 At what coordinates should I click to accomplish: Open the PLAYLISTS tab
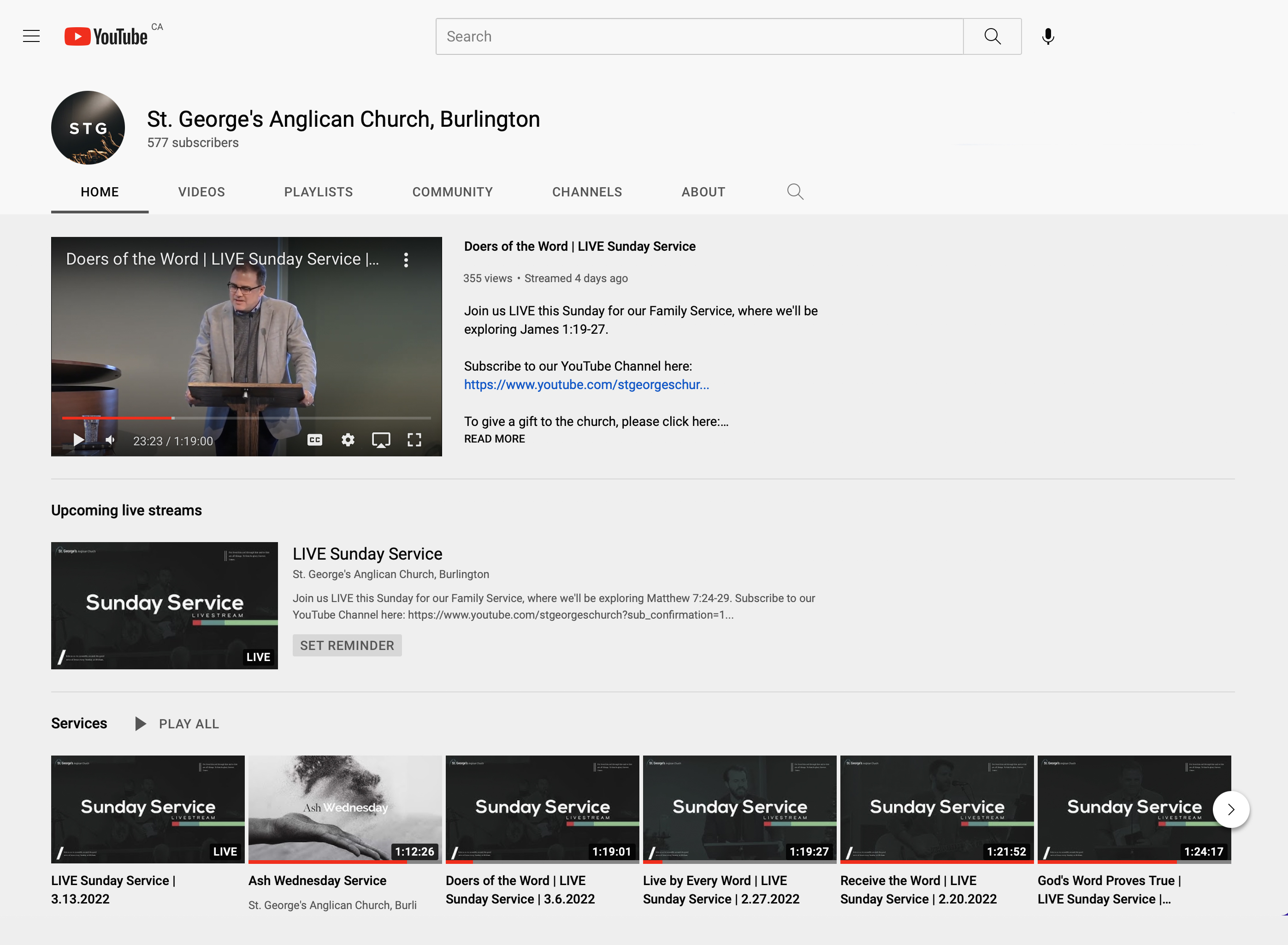click(319, 192)
